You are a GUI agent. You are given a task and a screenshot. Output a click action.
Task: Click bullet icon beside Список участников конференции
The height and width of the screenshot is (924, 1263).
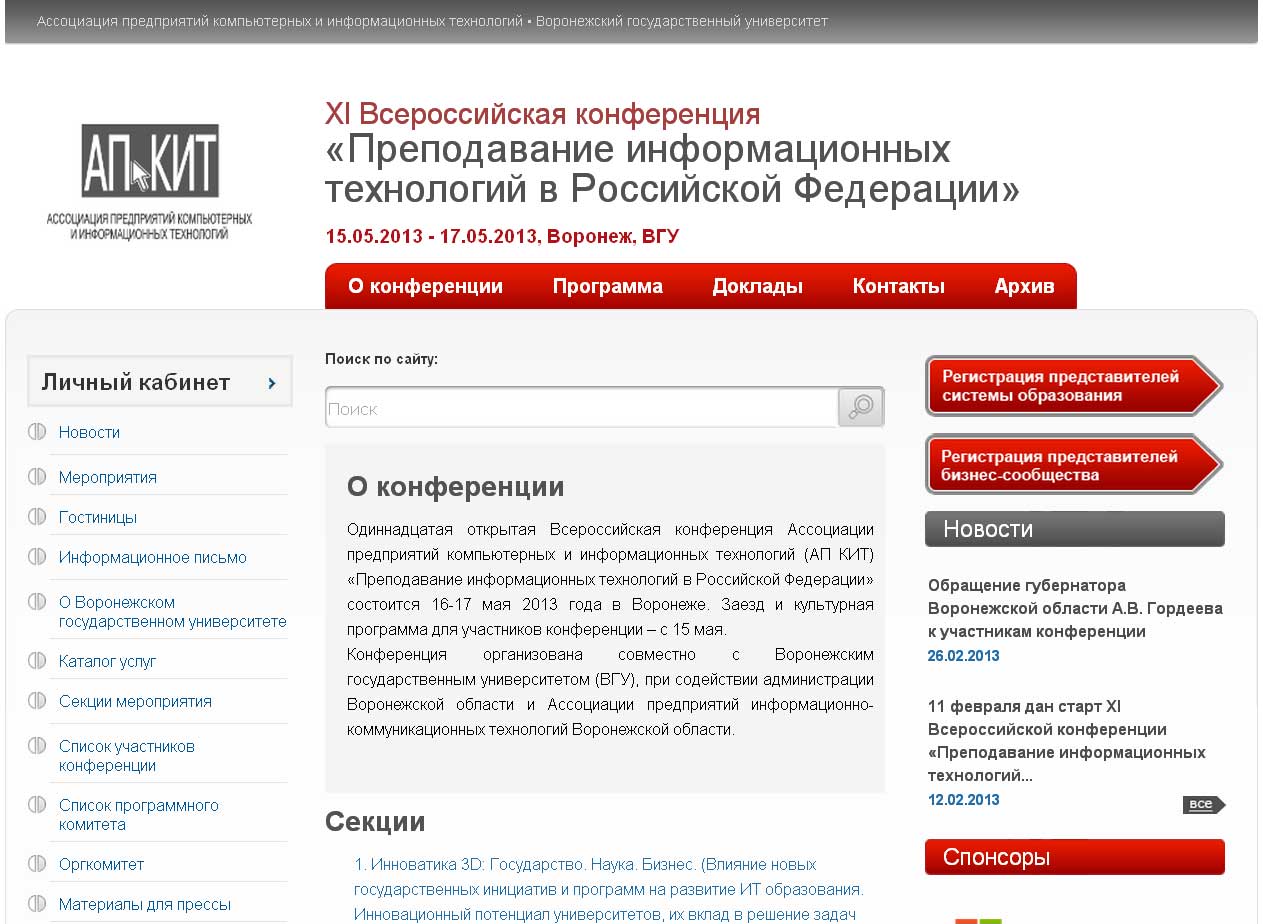(x=37, y=746)
